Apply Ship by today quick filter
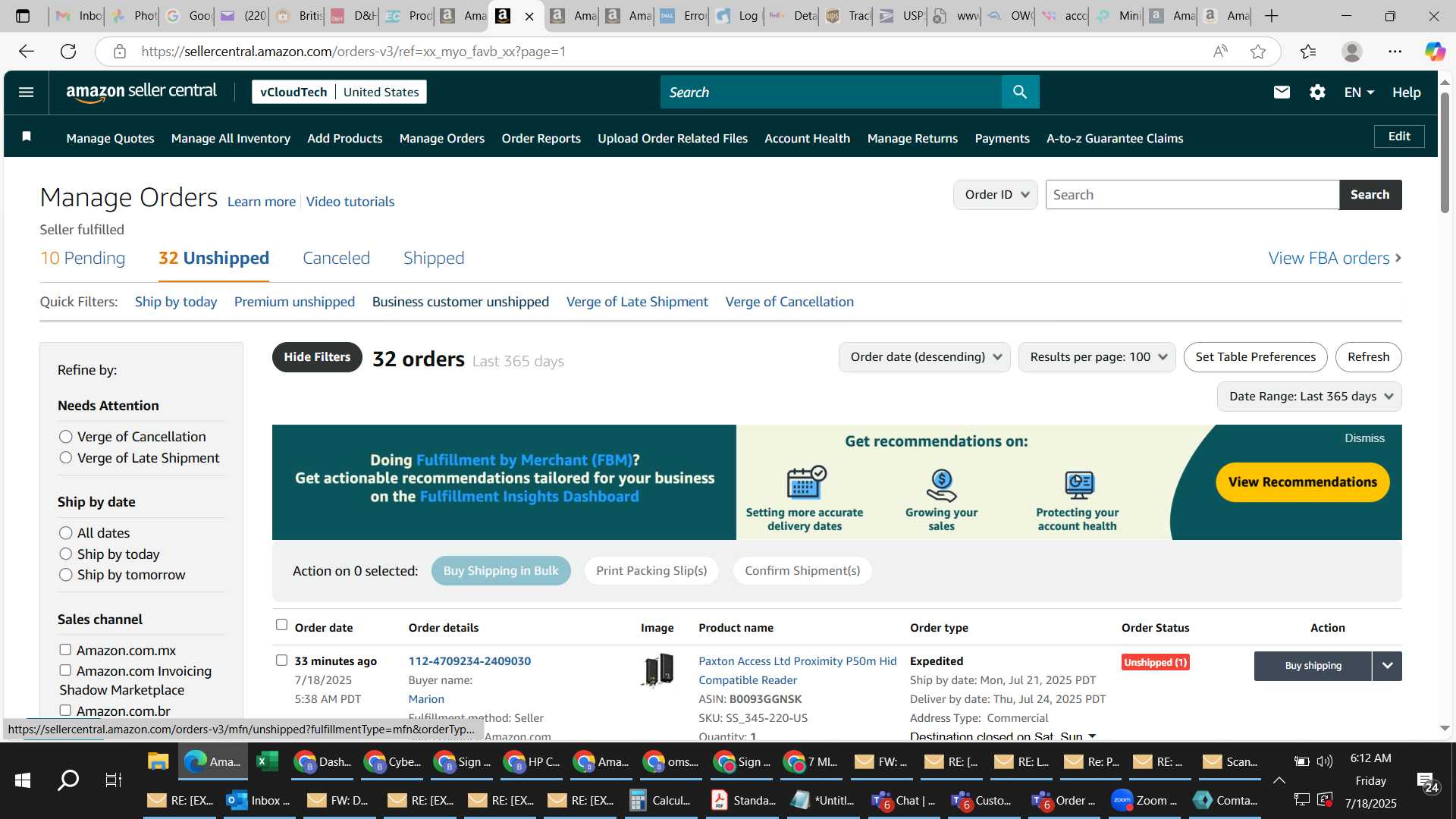Screen dimensions: 1456x819 [176, 302]
